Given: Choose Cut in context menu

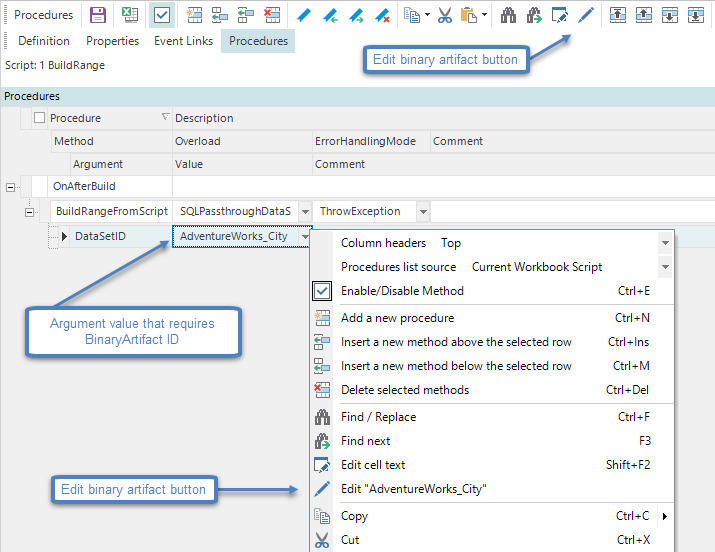Looking at the screenshot, I should [x=492, y=540].
